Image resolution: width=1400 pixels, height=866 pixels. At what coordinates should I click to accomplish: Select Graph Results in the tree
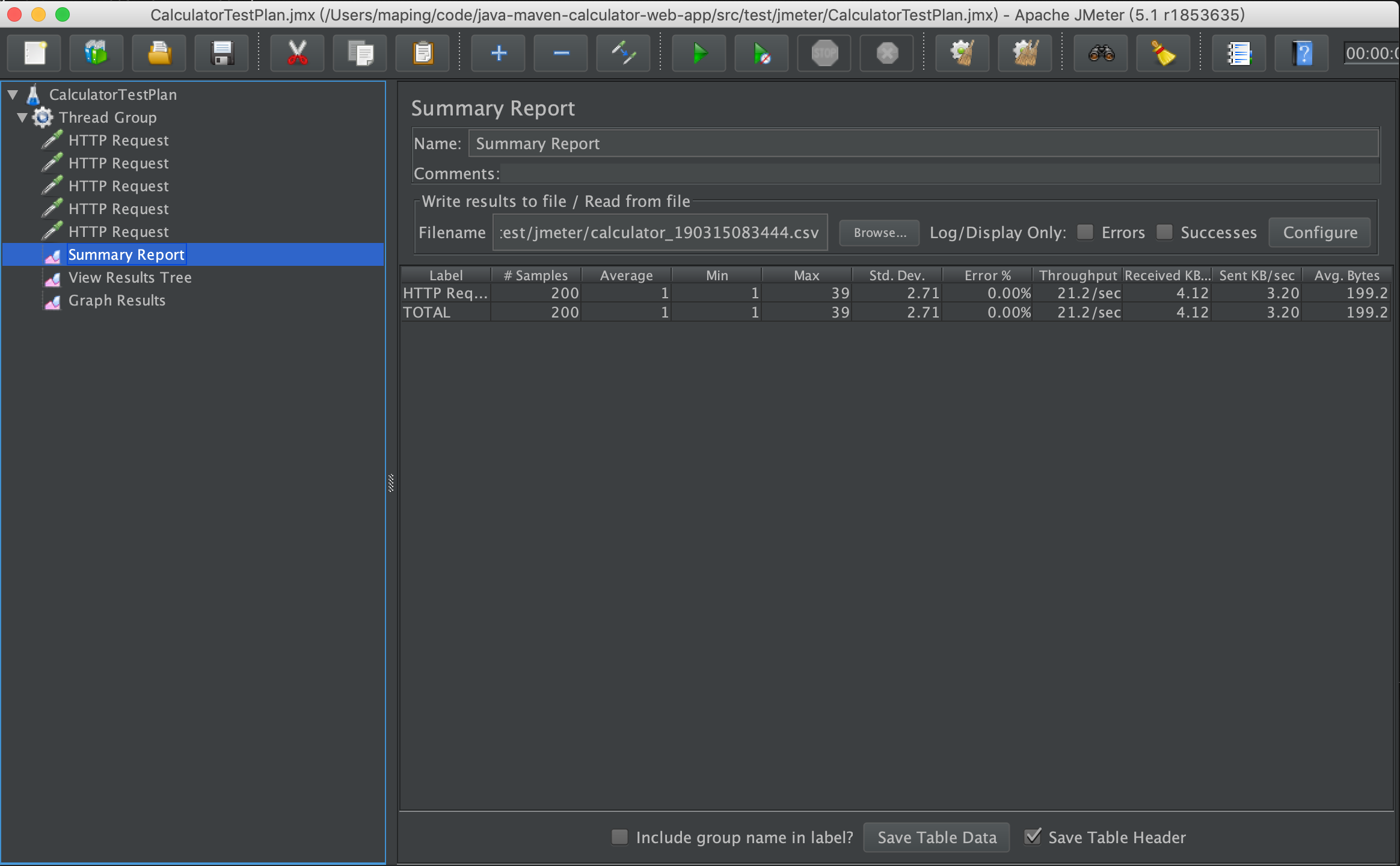click(x=117, y=300)
